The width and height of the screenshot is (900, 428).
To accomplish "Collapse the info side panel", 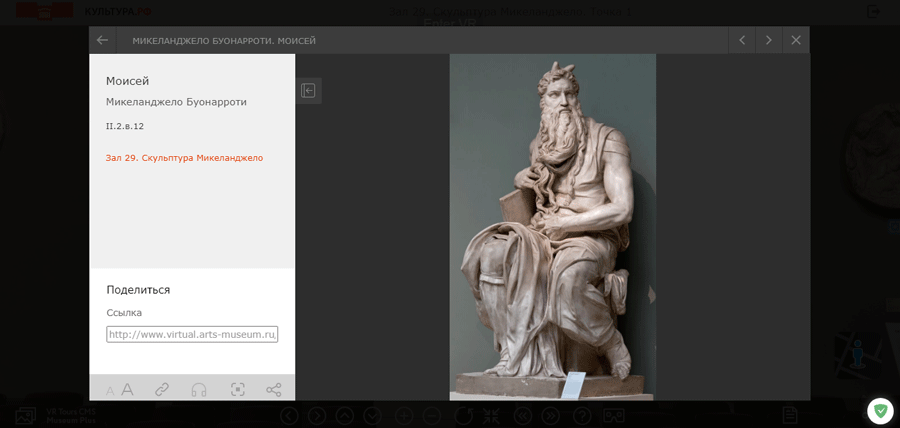I will tap(308, 91).
